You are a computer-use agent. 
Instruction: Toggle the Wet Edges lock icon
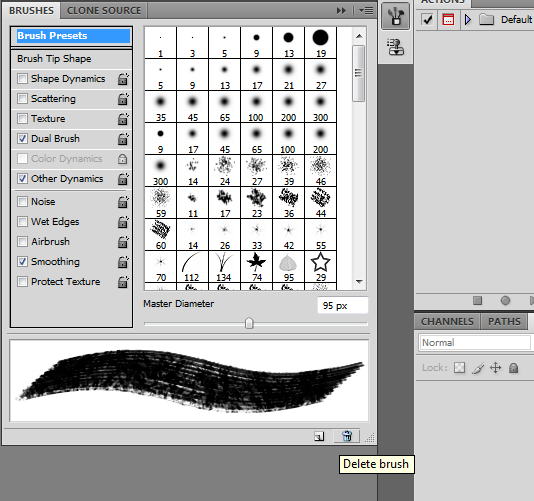pos(123,222)
